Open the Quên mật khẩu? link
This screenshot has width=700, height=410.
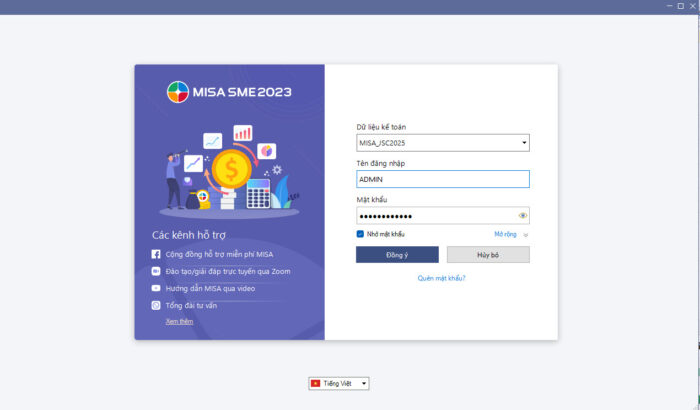[x=441, y=278]
